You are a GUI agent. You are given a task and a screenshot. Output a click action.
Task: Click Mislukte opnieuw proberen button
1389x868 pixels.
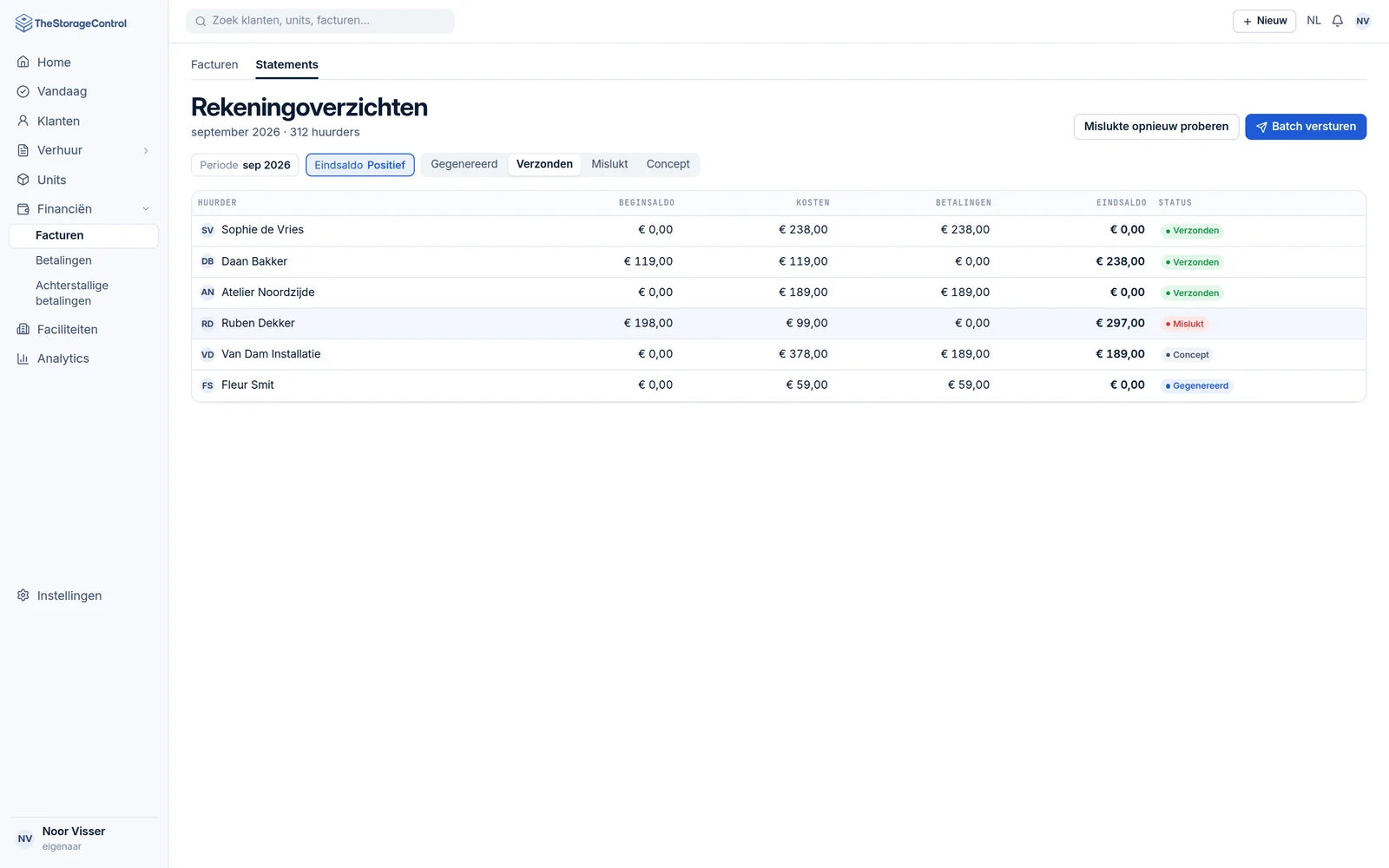(1156, 127)
